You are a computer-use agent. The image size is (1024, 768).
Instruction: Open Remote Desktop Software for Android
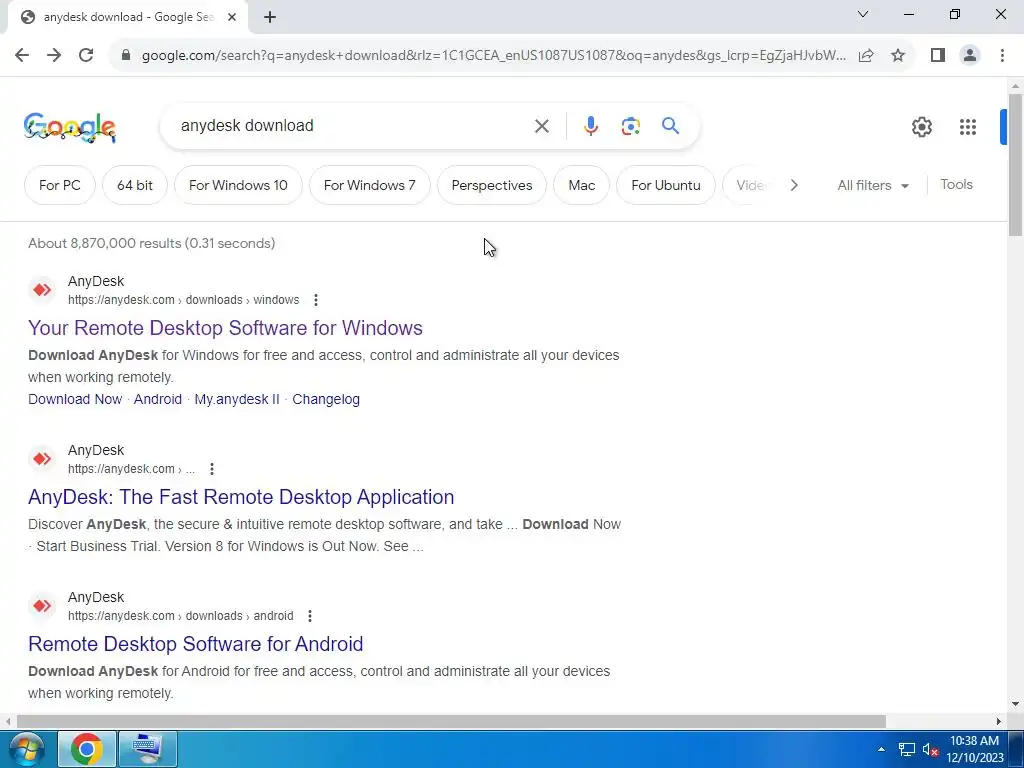click(x=195, y=644)
